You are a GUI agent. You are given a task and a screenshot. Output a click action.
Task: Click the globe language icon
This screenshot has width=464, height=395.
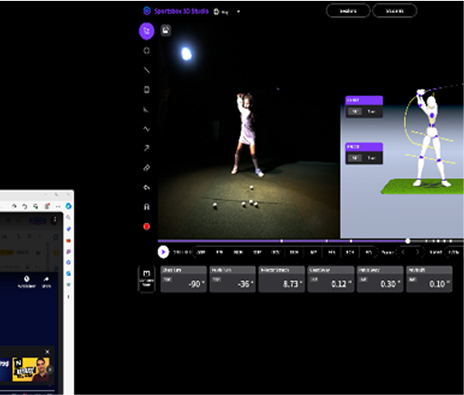pos(216,12)
